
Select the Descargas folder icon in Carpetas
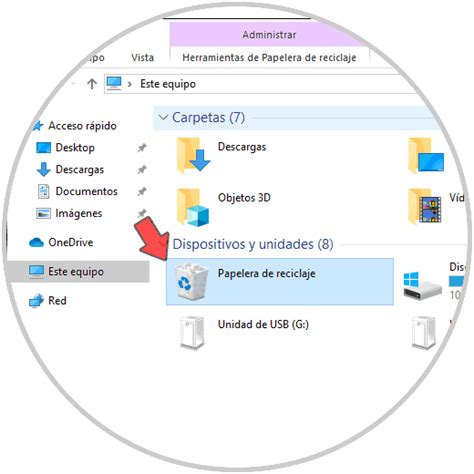point(193,156)
